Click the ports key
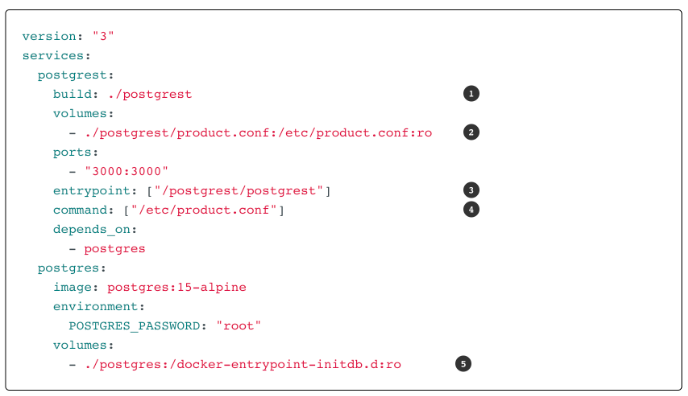The width and height of the screenshot is (688, 396). pyautogui.click(x=72, y=152)
